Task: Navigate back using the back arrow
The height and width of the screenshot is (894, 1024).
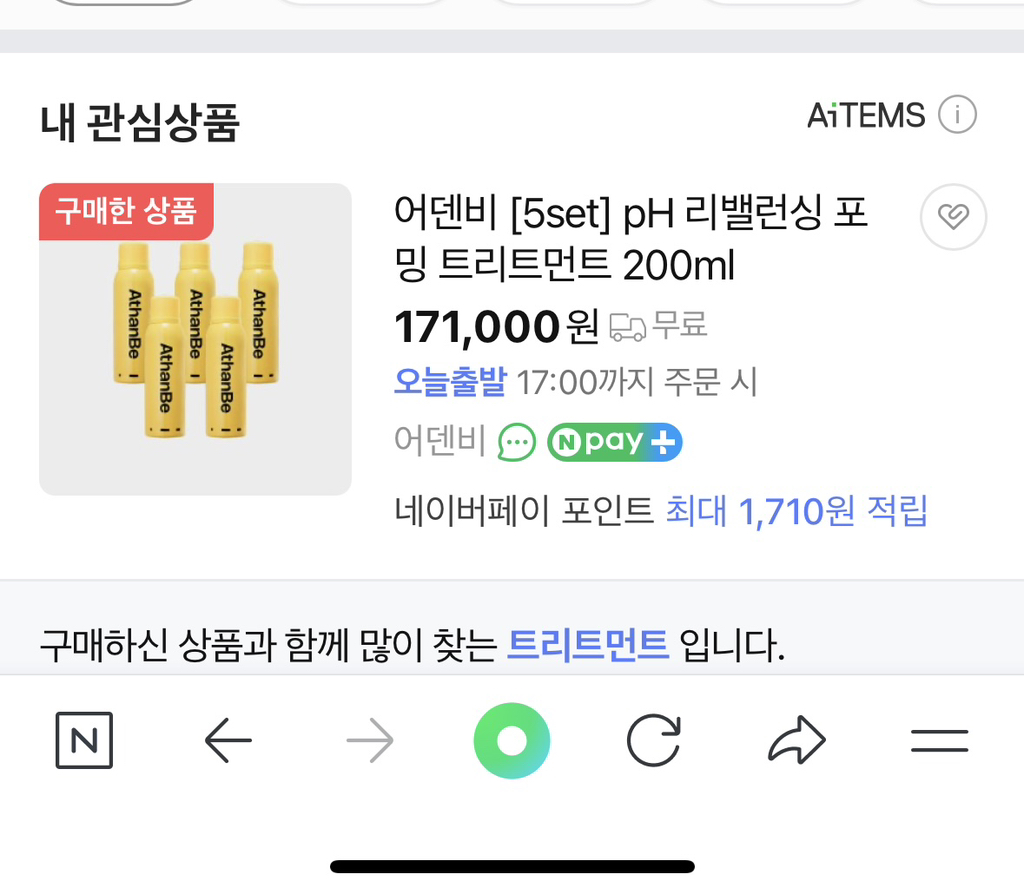Action: click(x=227, y=740)
